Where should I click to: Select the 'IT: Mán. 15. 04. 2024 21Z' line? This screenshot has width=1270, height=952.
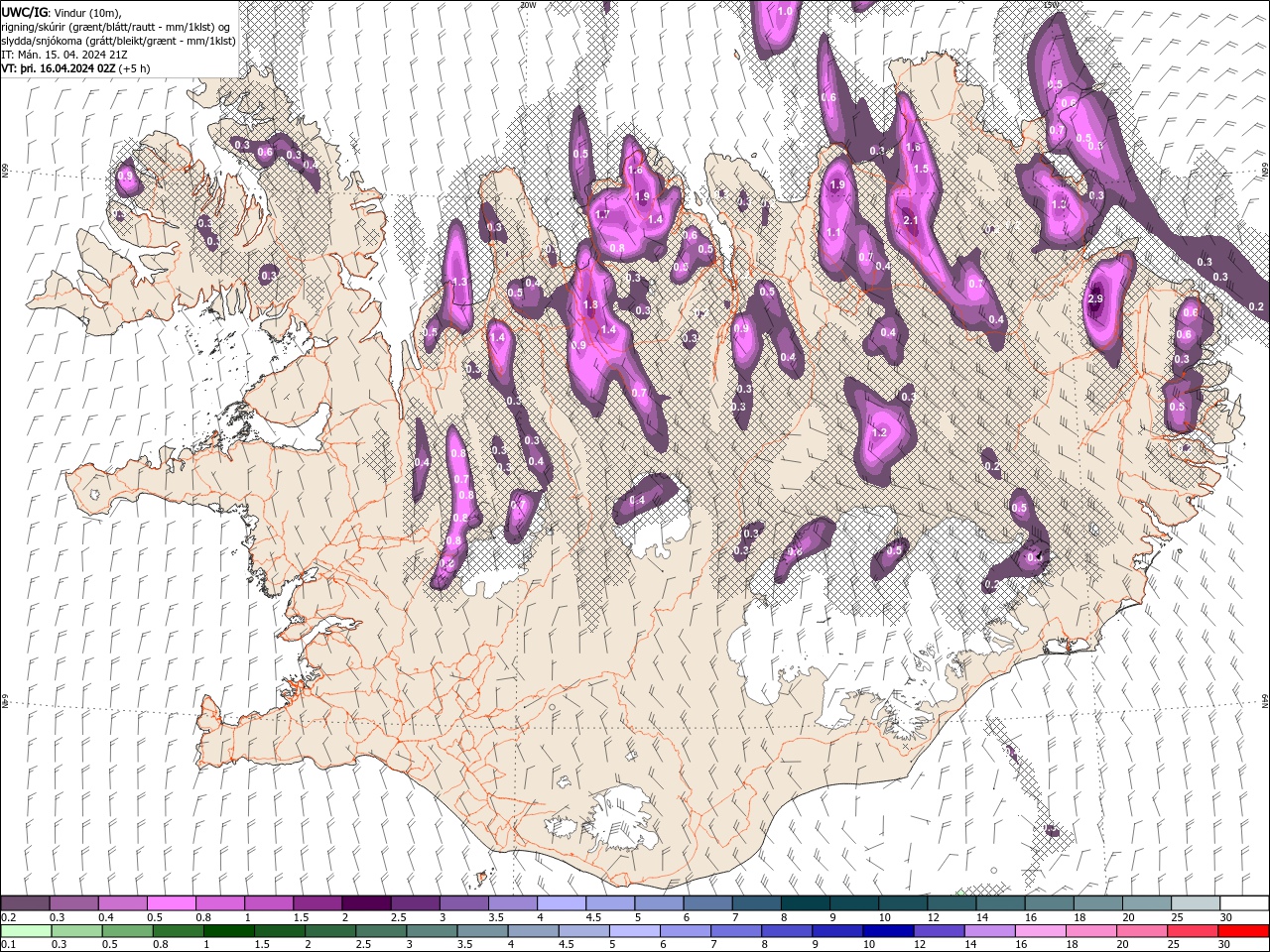63,55
